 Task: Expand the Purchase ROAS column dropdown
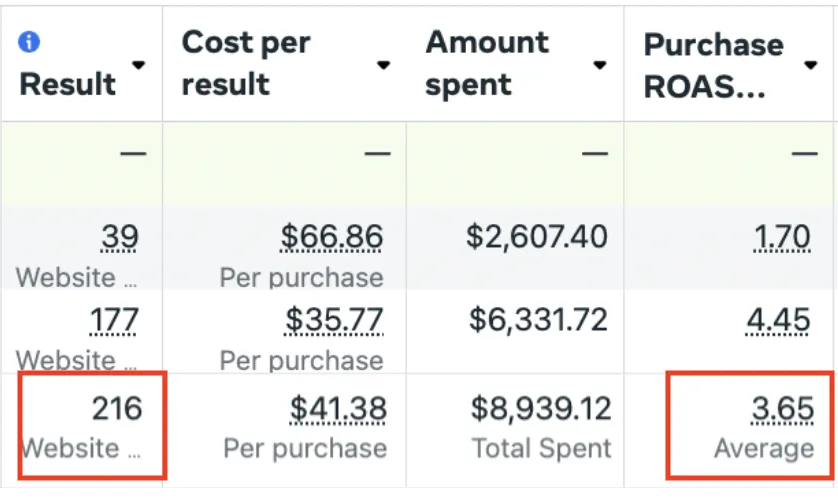coord(811,65)
